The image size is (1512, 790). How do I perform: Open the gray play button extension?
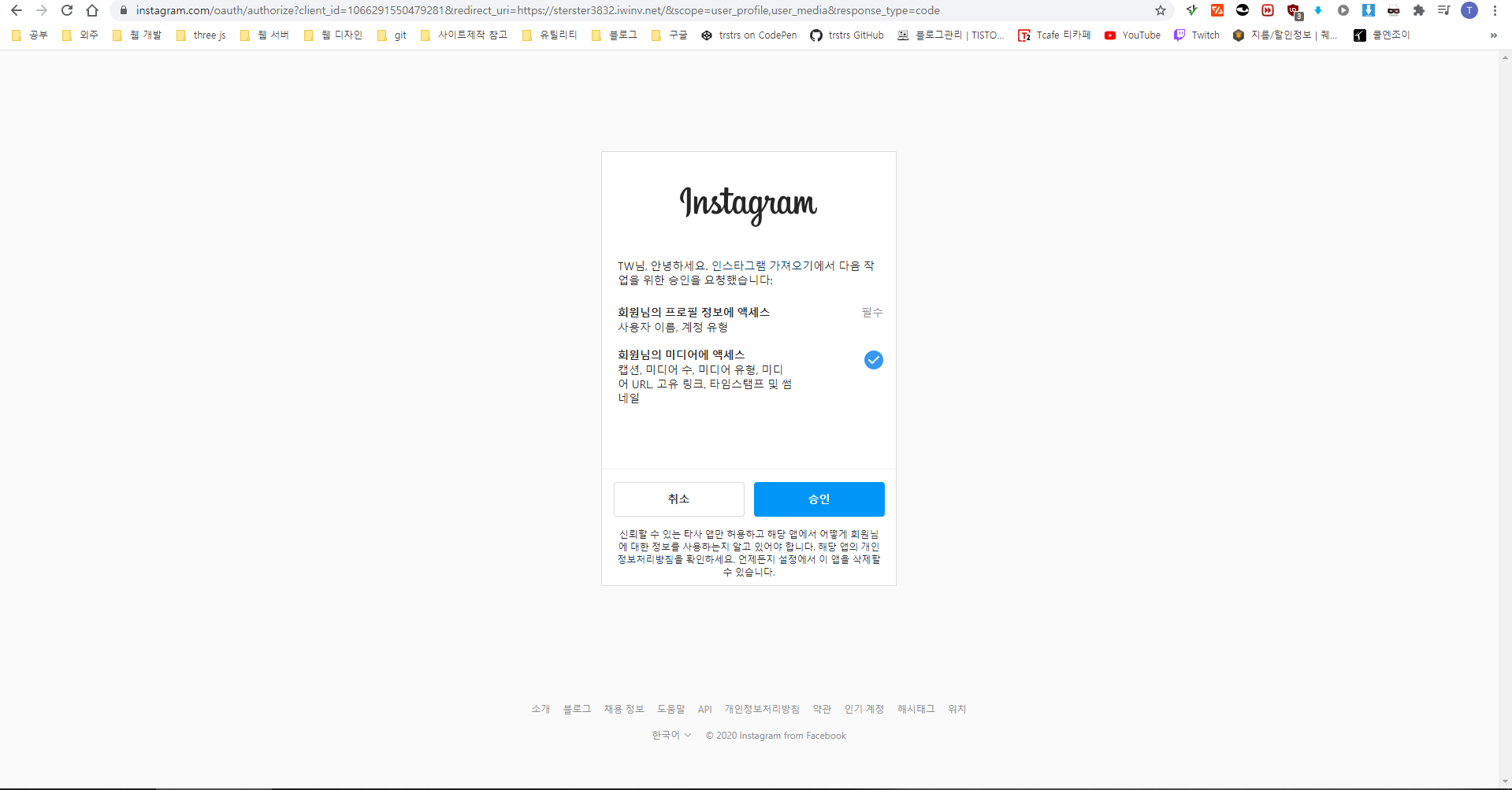coord(1343,10)
